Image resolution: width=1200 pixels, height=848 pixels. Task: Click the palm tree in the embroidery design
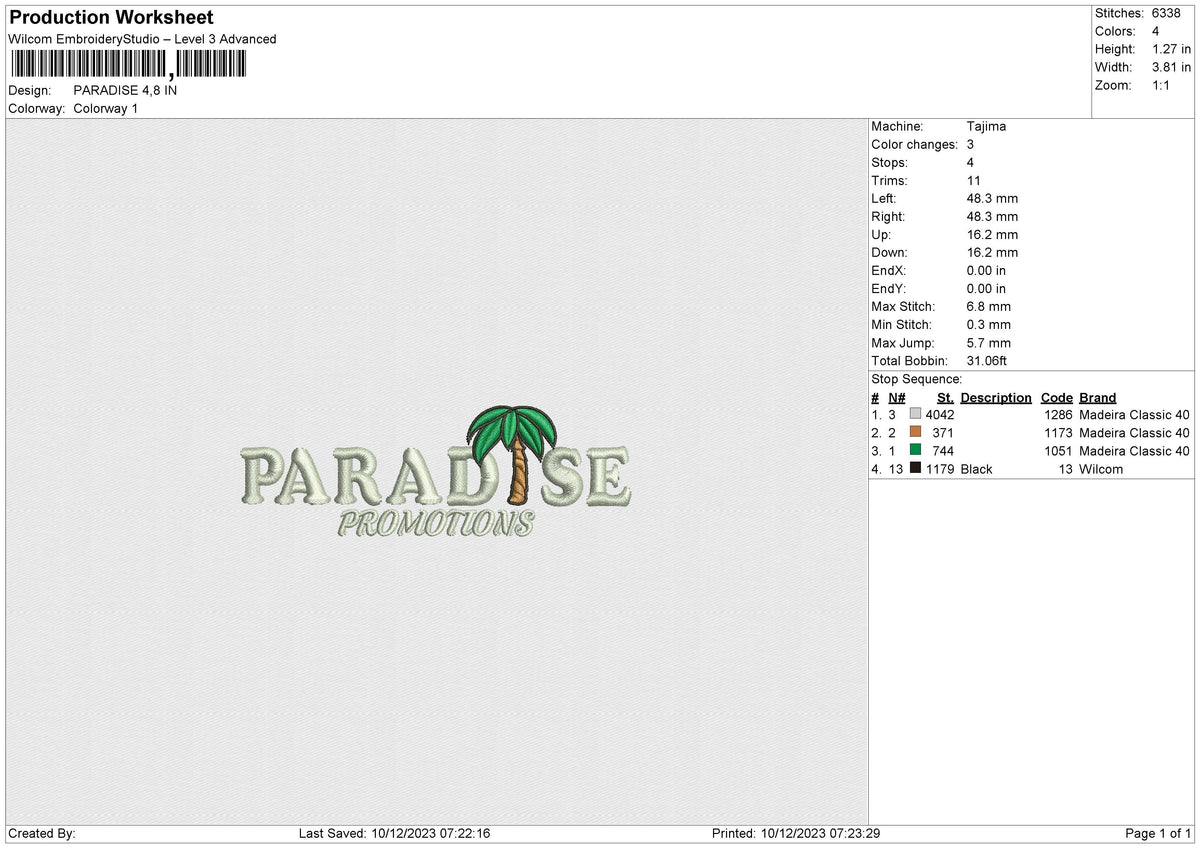pos(513,453)
